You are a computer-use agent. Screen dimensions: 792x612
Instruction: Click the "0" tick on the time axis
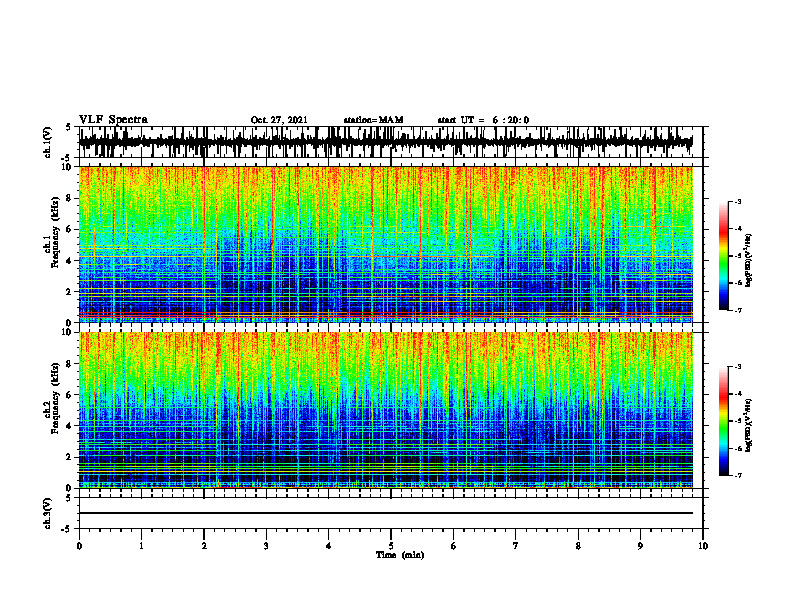click(79, 546)
